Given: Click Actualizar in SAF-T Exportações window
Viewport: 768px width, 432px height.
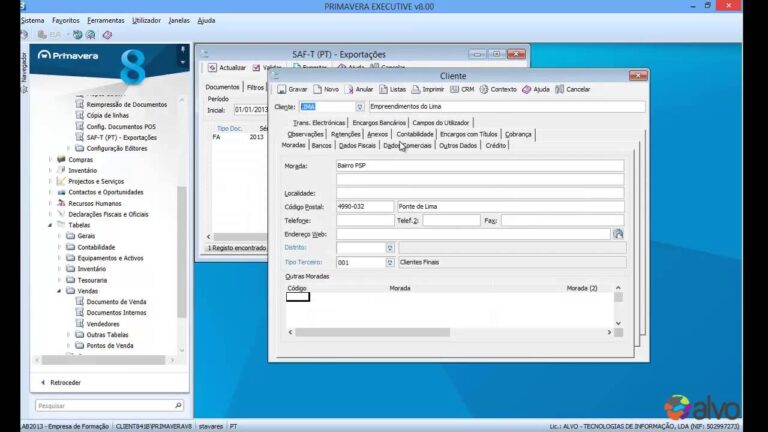Looking at the screenshot, I should (227, 68).
